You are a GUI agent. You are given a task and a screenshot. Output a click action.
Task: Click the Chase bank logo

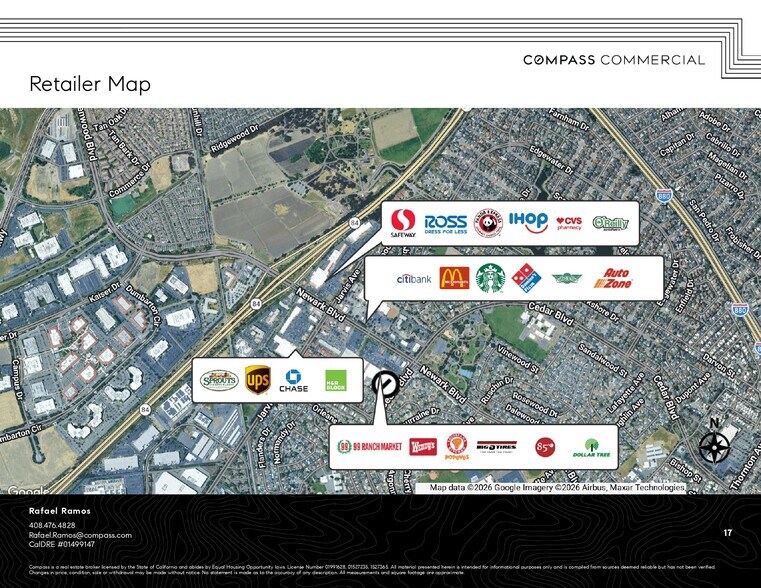294,381
